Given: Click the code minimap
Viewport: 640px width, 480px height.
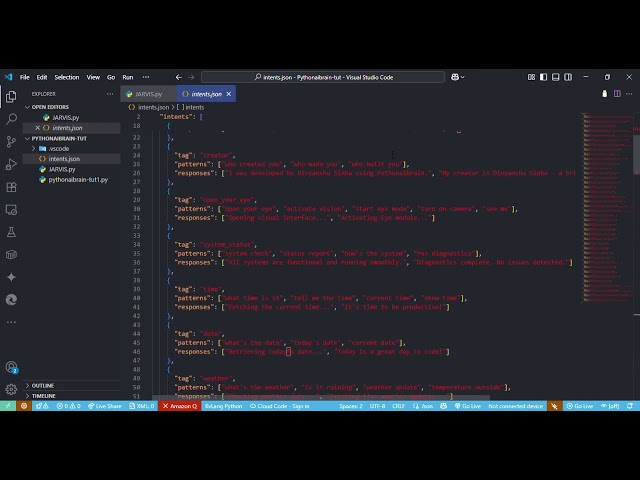Looking at the screenshot, I should tap(607, 208).
